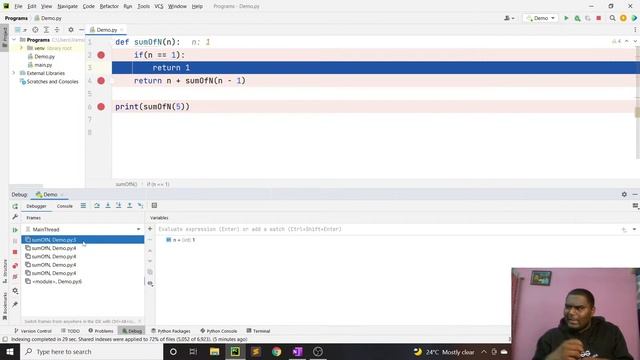This screenshot has height=360, width=640.
Task: Open File Explorer from the Windows taskbar
Action: (x=214, y=351)
